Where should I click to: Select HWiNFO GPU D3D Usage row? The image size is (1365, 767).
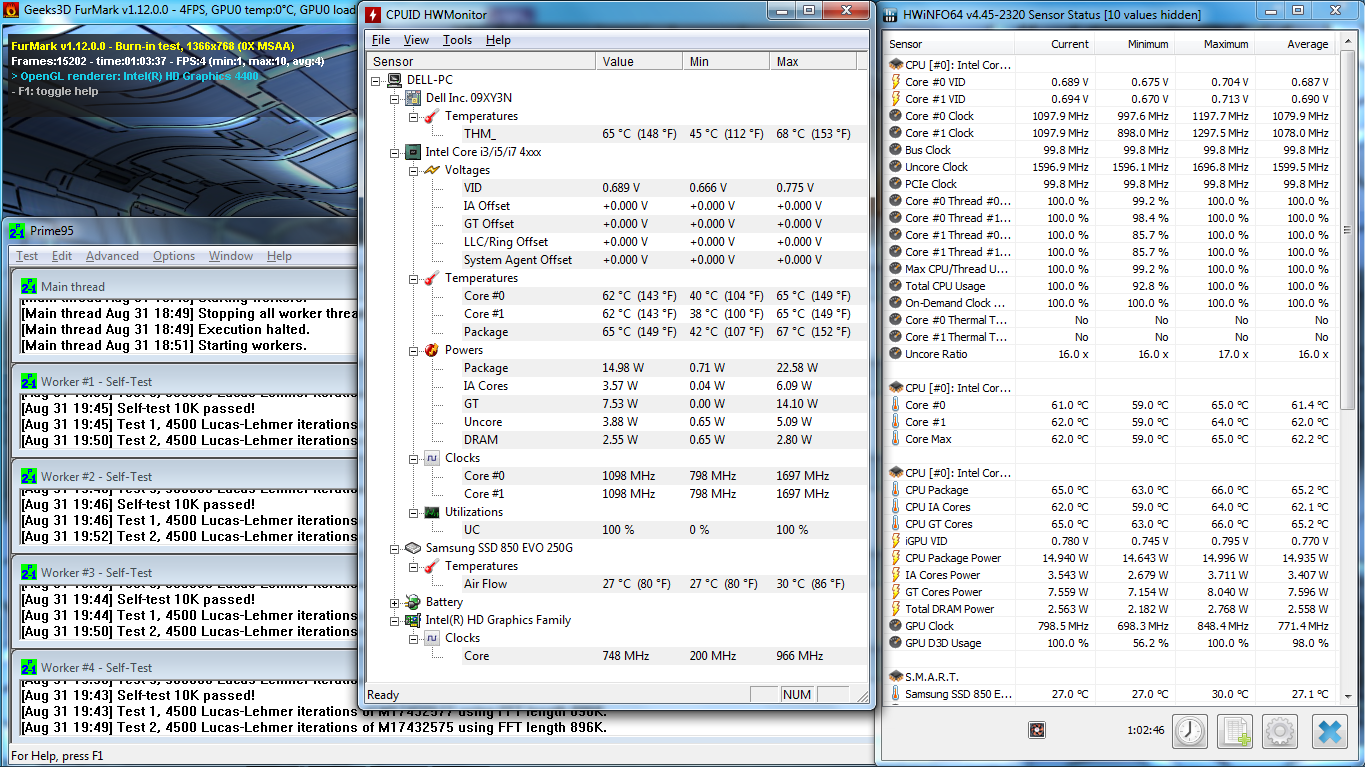pyautogui.click(x=1111, y=643)
